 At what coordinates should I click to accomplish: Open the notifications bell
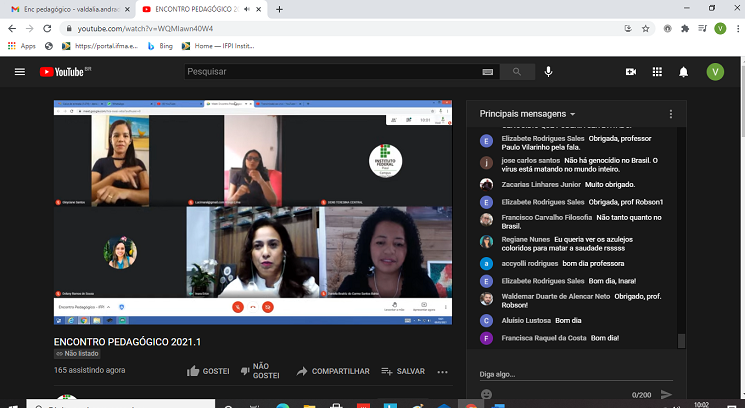pyautogui.click(x=683, y=72)
